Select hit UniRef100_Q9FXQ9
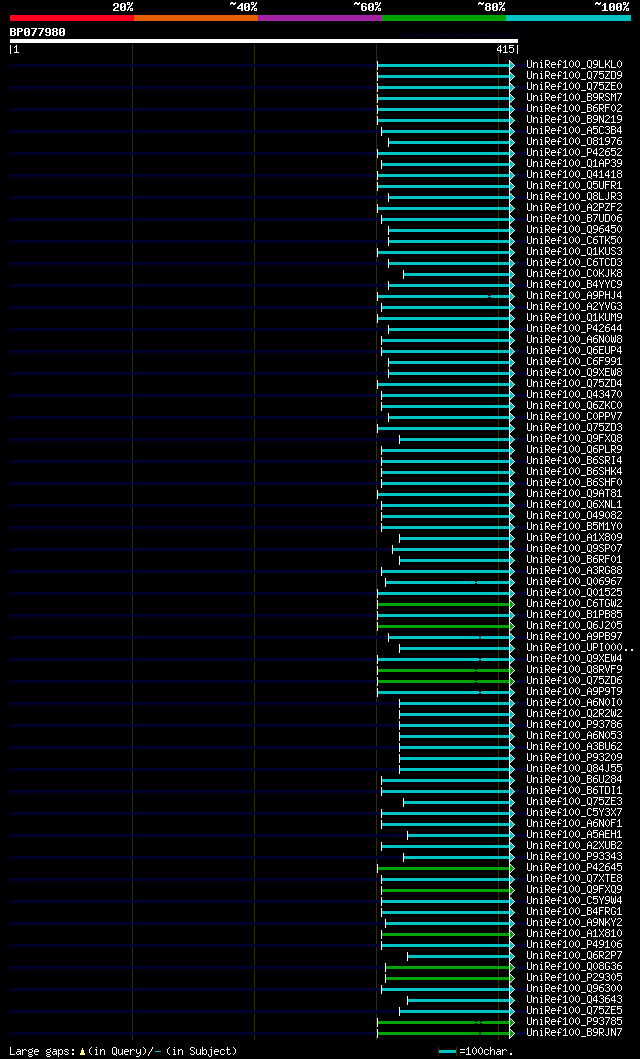Screen dimensions: 640x1059 (x=575, y=890)
